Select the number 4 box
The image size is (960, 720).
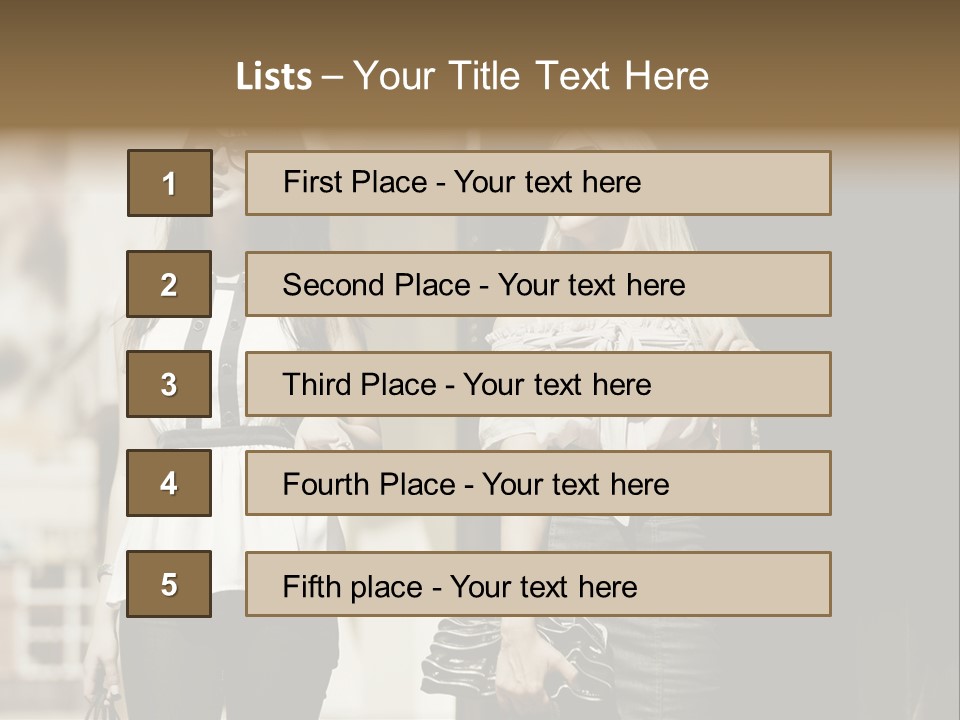(x=169, y=483)
